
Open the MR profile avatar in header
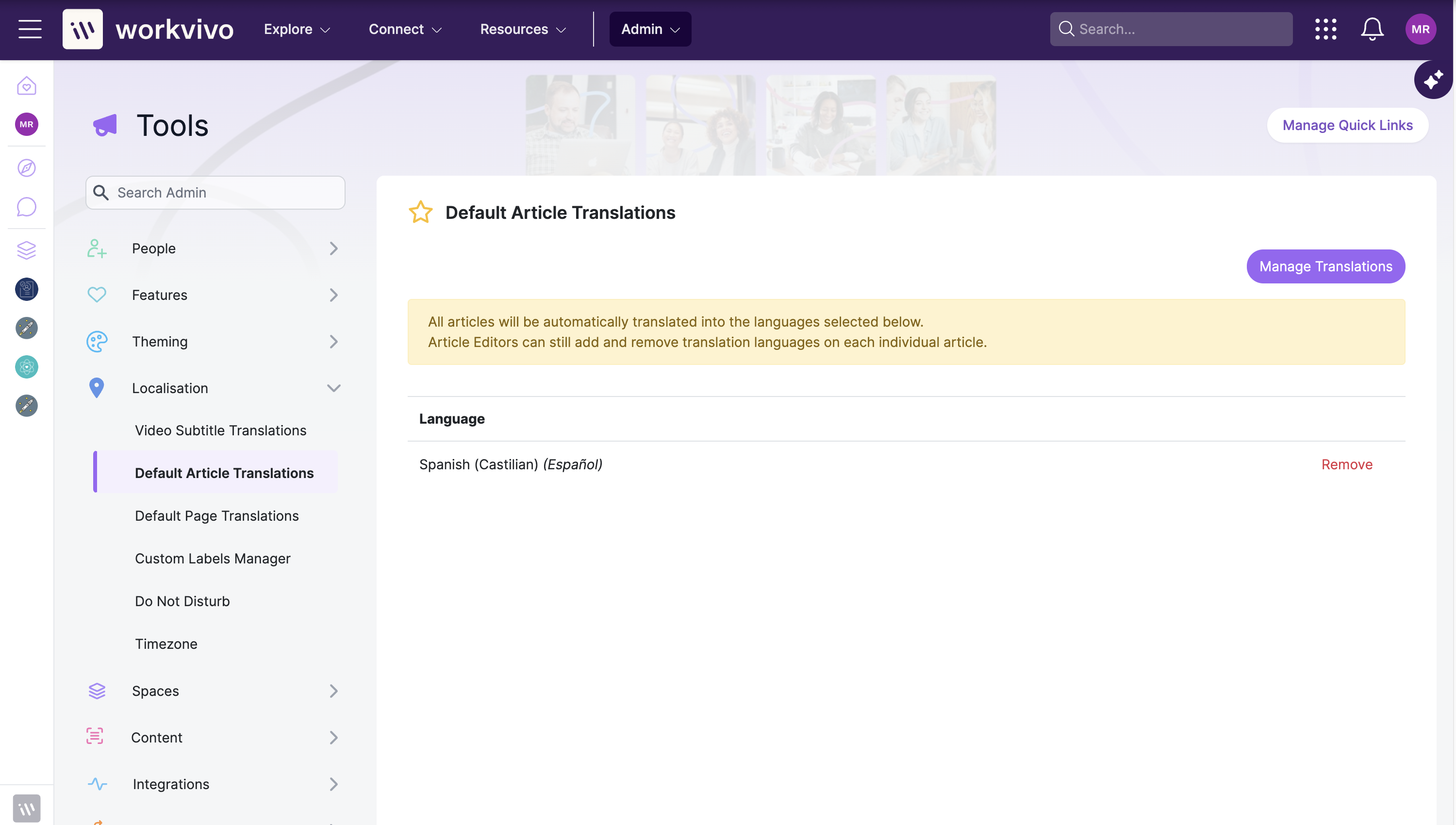[x=1420, y=29]
